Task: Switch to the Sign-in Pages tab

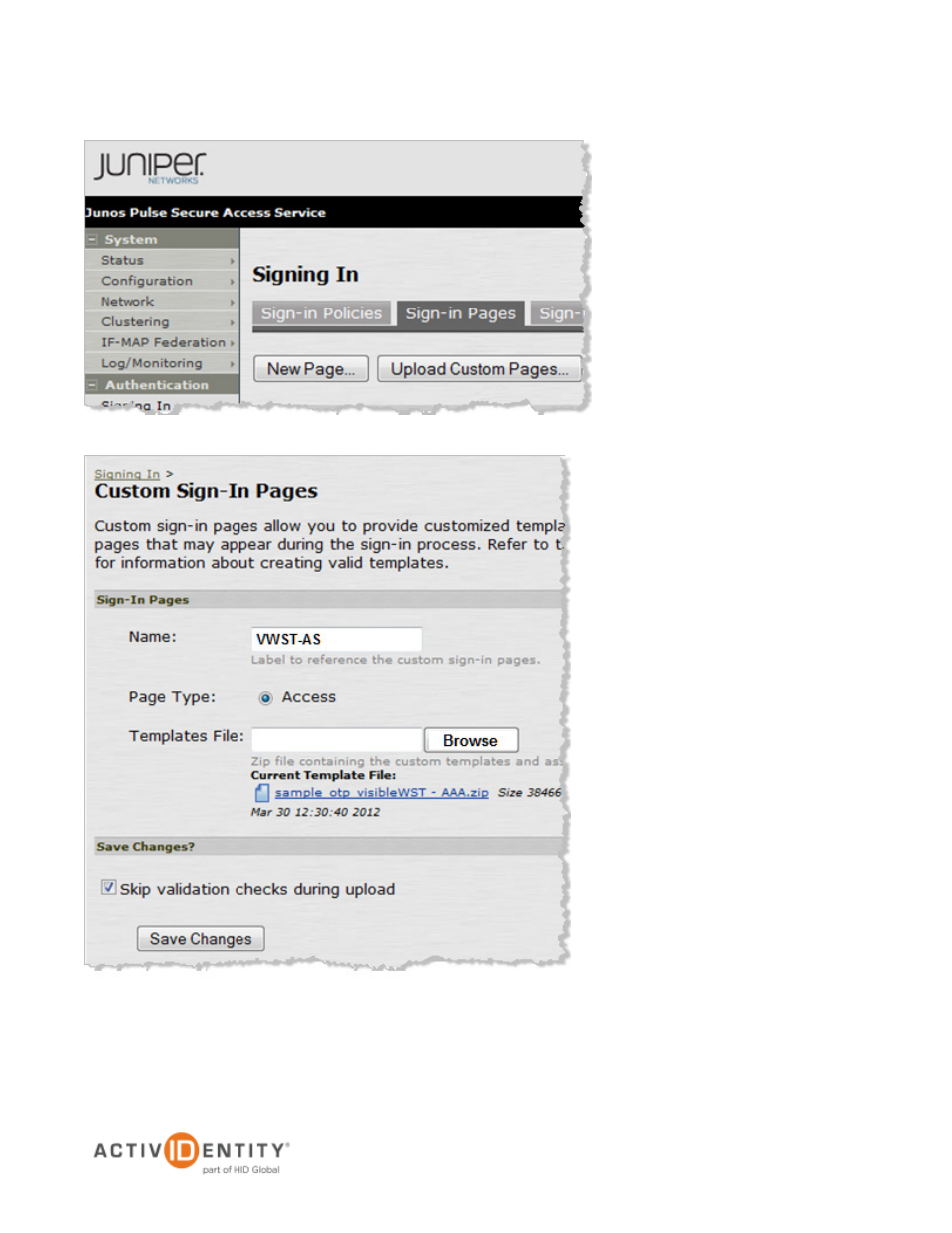Action: tap(461, 313)
